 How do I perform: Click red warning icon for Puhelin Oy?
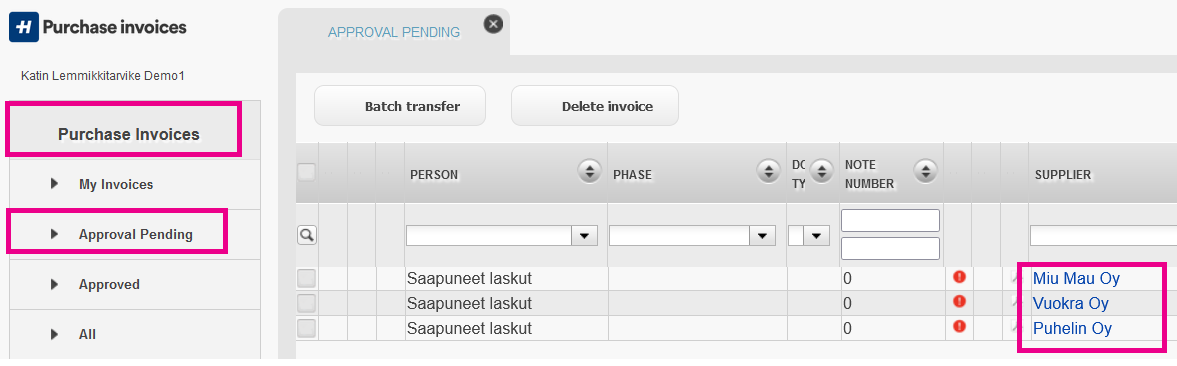pyautogui.click(x=959, y=326)
